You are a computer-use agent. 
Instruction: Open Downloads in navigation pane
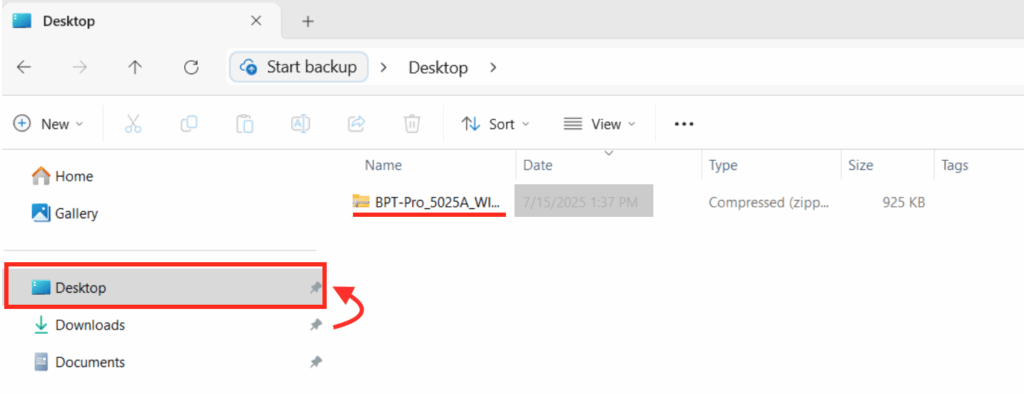(79, 325)
